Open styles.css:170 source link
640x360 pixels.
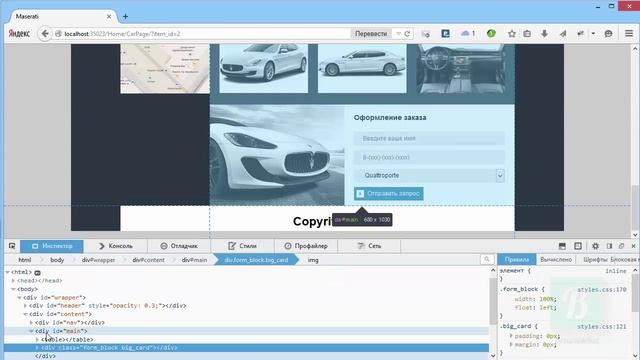point(602,289)
